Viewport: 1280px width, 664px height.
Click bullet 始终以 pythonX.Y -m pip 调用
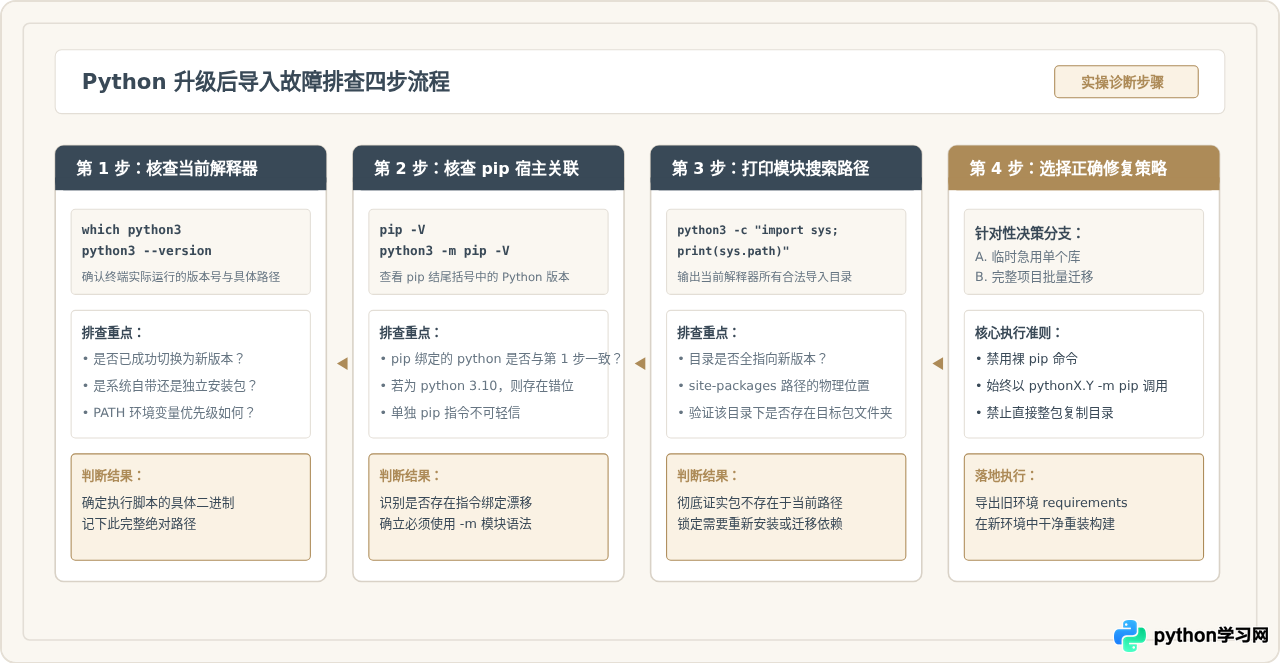coord(1071,386)
